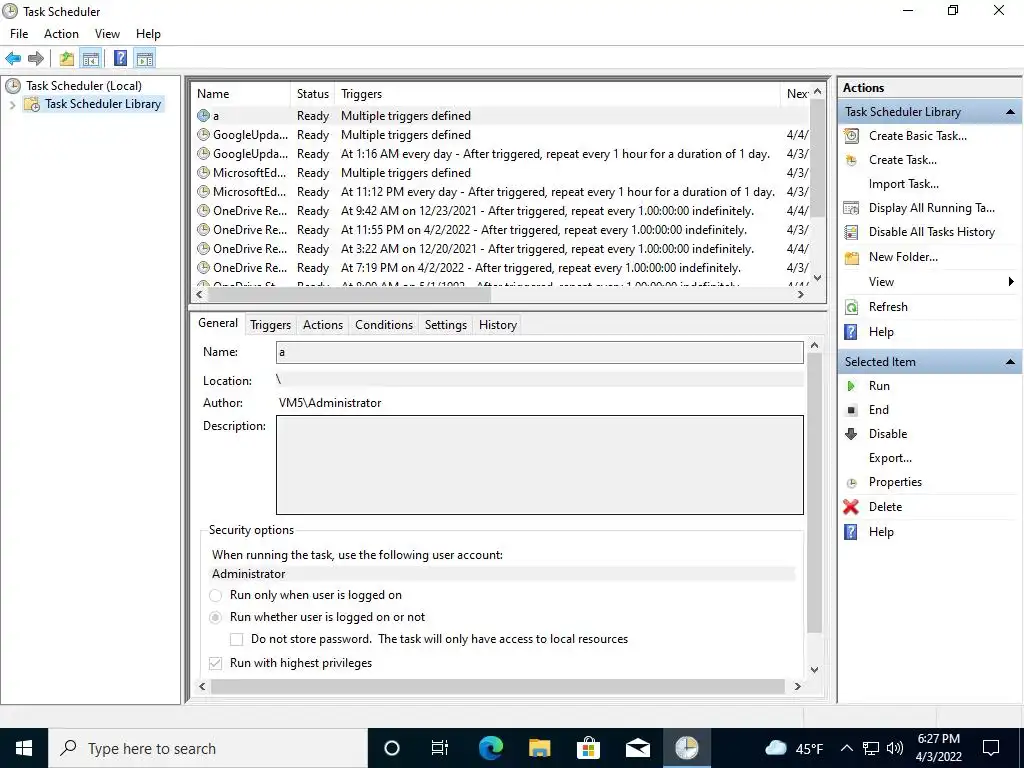
Task: Collapse the Task Scheduler Library actions section
Action: coord(1010,112)
